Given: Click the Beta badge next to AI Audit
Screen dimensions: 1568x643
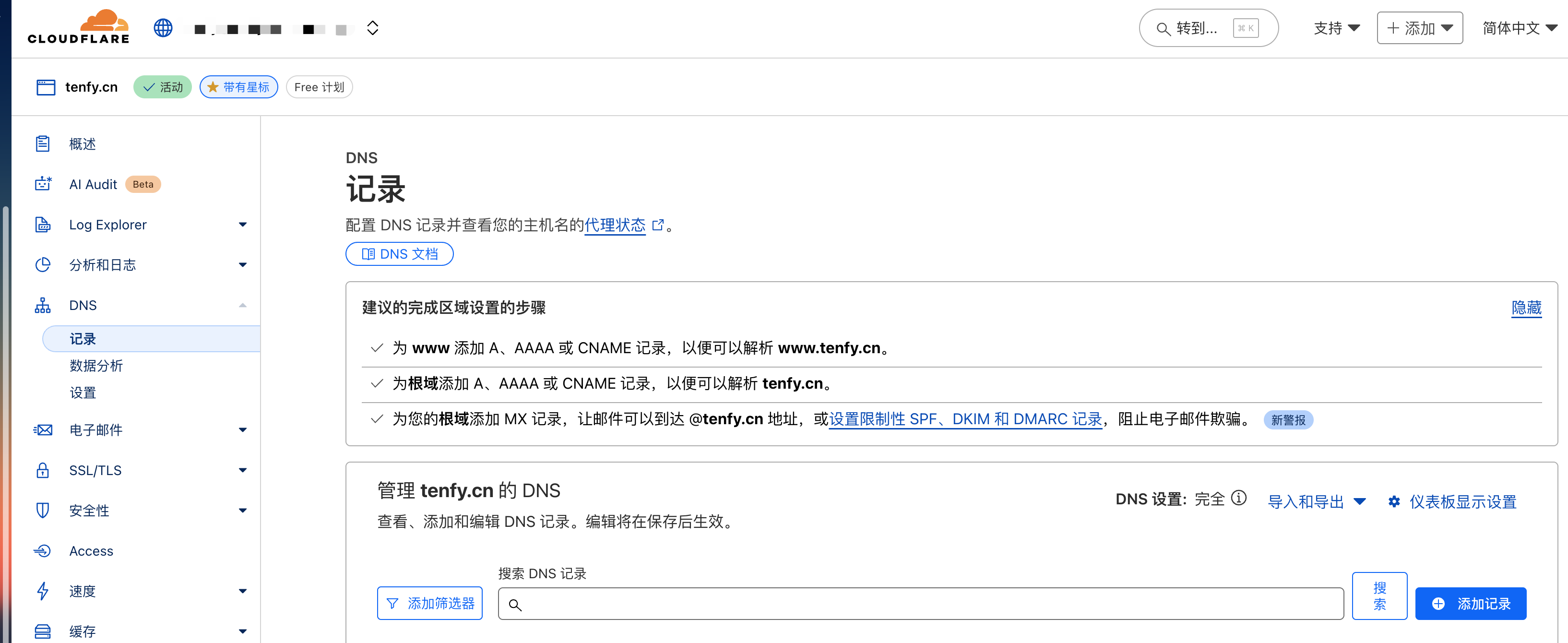Looking at the screenshot, I should point(143,184).
